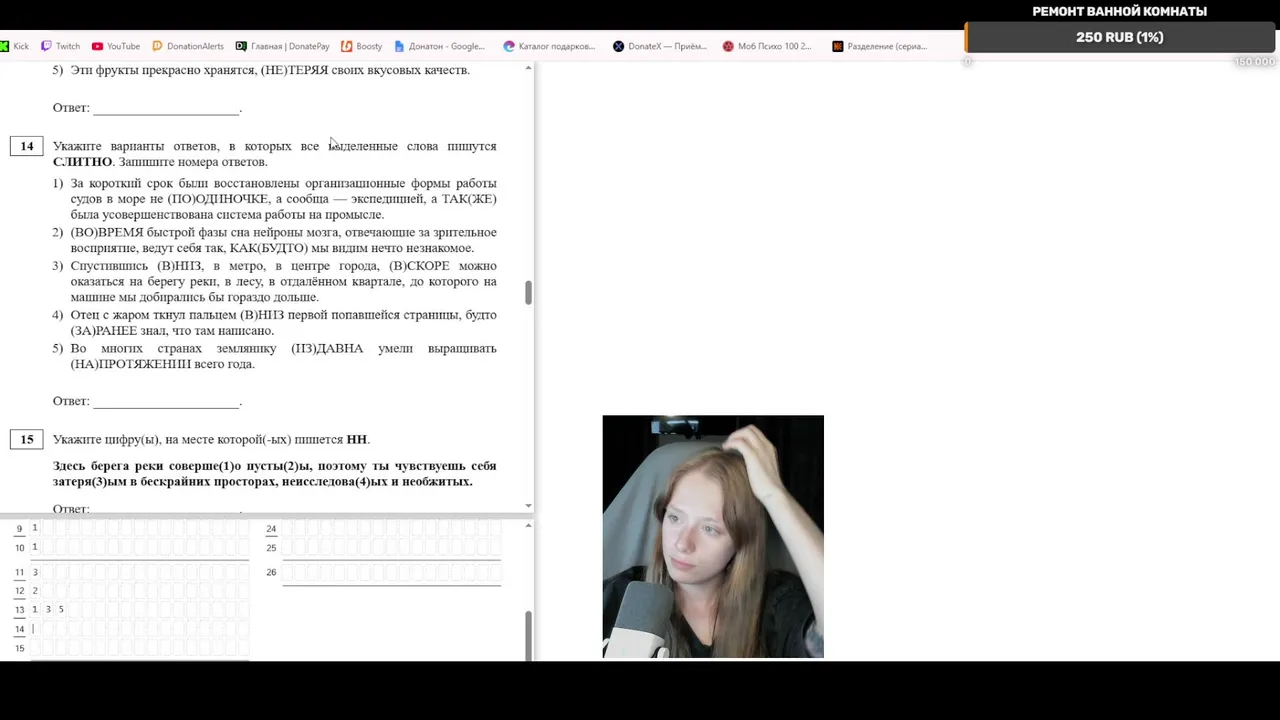Click the boxed question number 14 in the exam text
This screenshot has width=1280, height=720.
26,146
